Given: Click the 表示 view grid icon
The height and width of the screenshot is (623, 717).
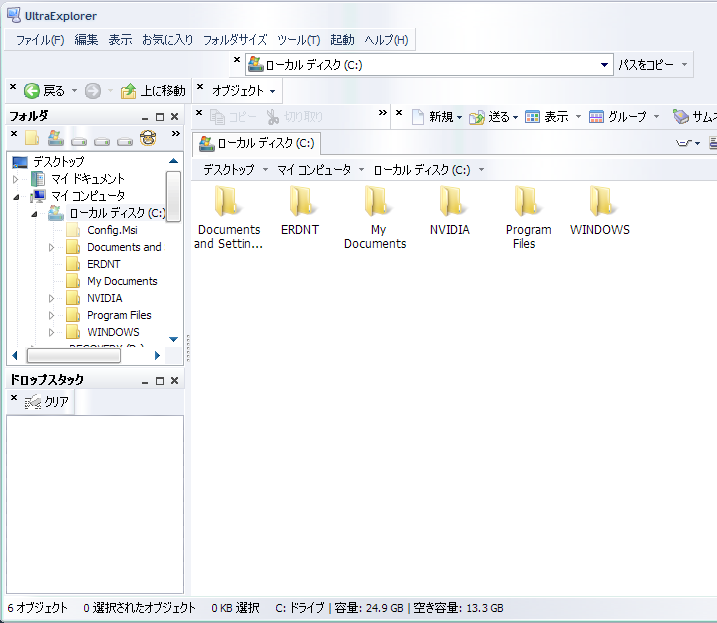Looking at the screenshot, I should click(532, 117).
